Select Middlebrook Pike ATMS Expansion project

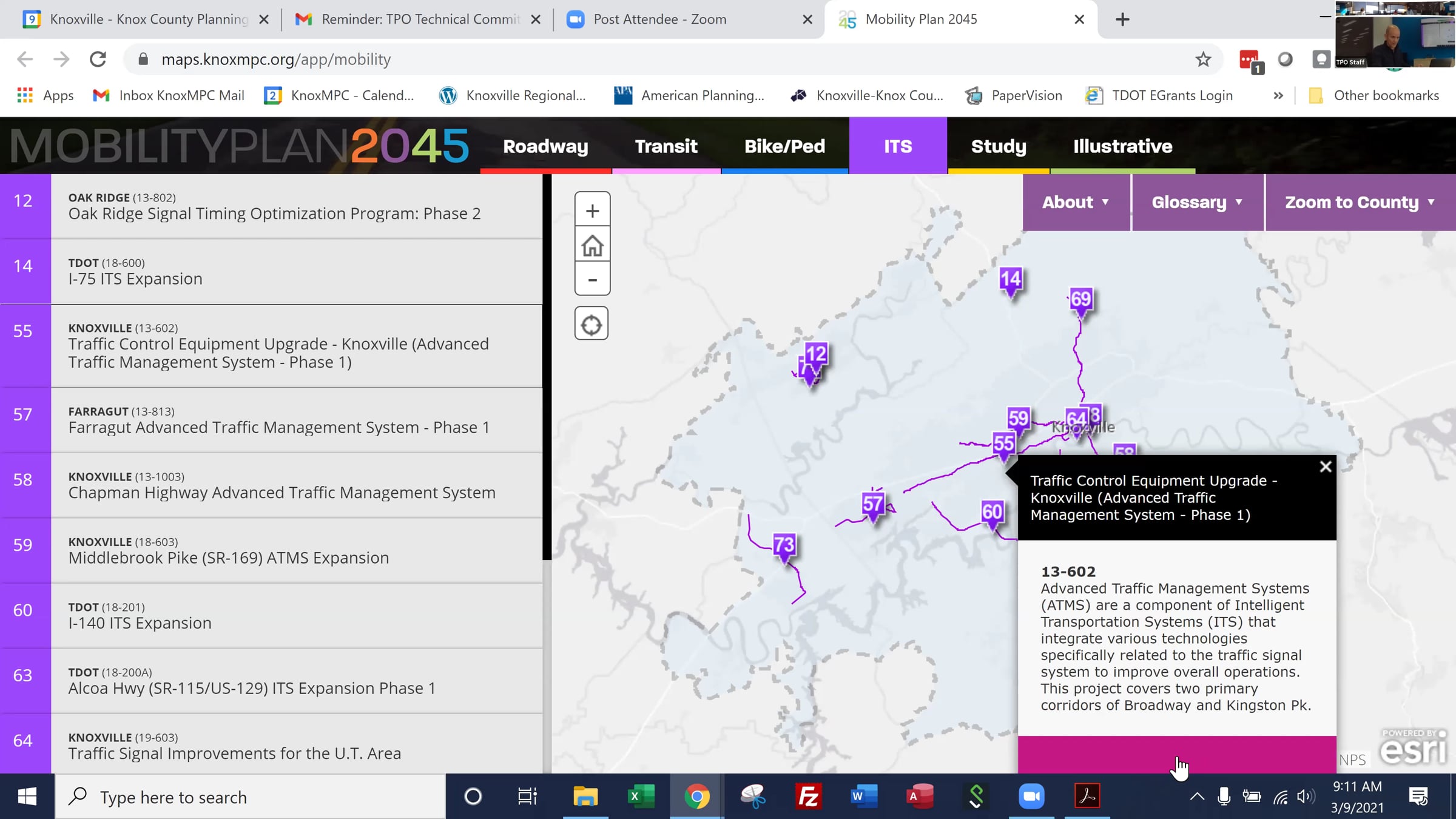tap(271, 551)
